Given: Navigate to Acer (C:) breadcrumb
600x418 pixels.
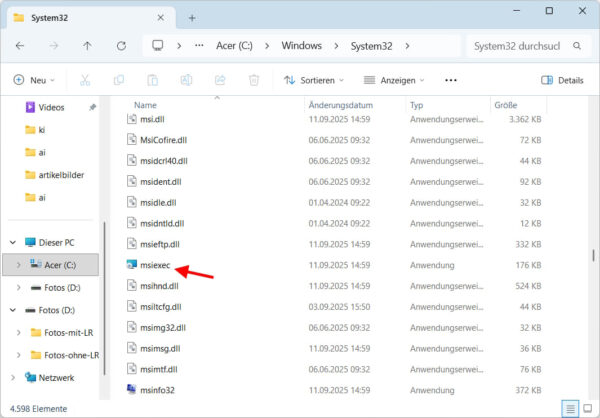Looking at the screenshot, I should point(234,46).
